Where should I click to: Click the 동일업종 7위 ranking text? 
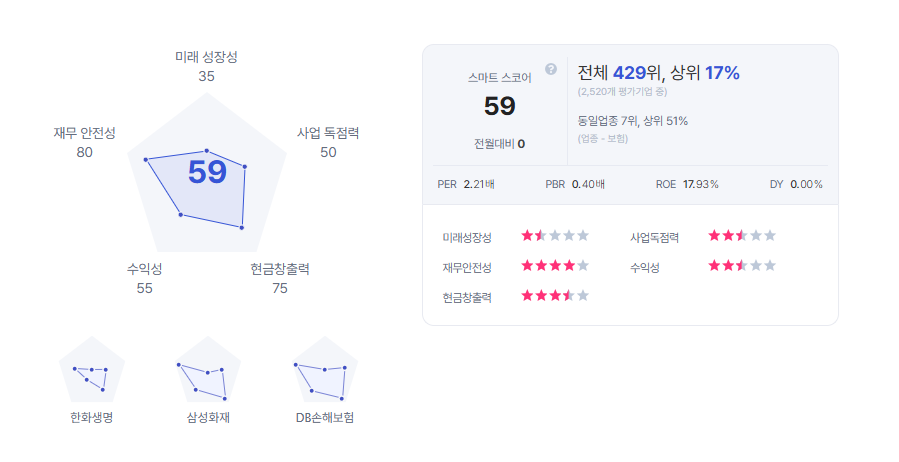606,121
